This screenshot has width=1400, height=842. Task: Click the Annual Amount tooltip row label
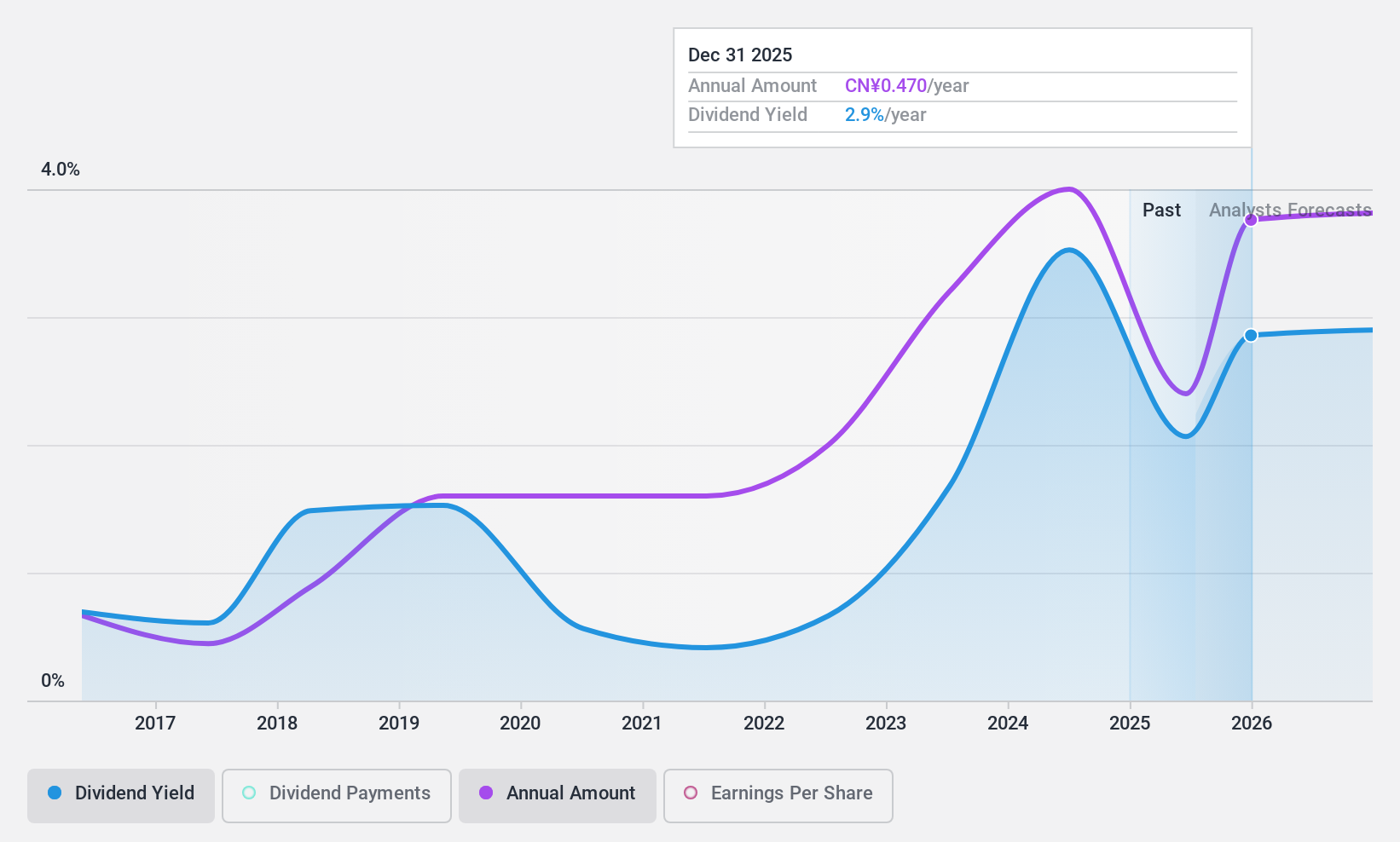[752, 86]
